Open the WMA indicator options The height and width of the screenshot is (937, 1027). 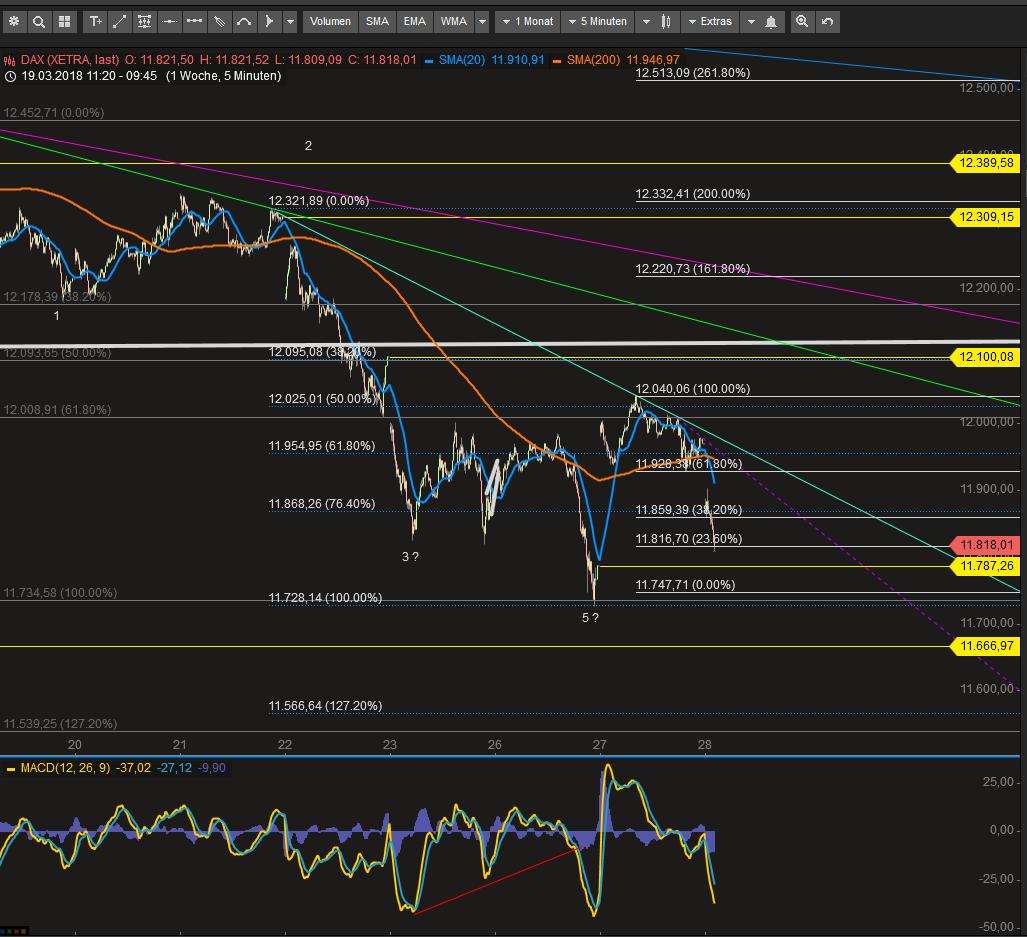point(452,21)
